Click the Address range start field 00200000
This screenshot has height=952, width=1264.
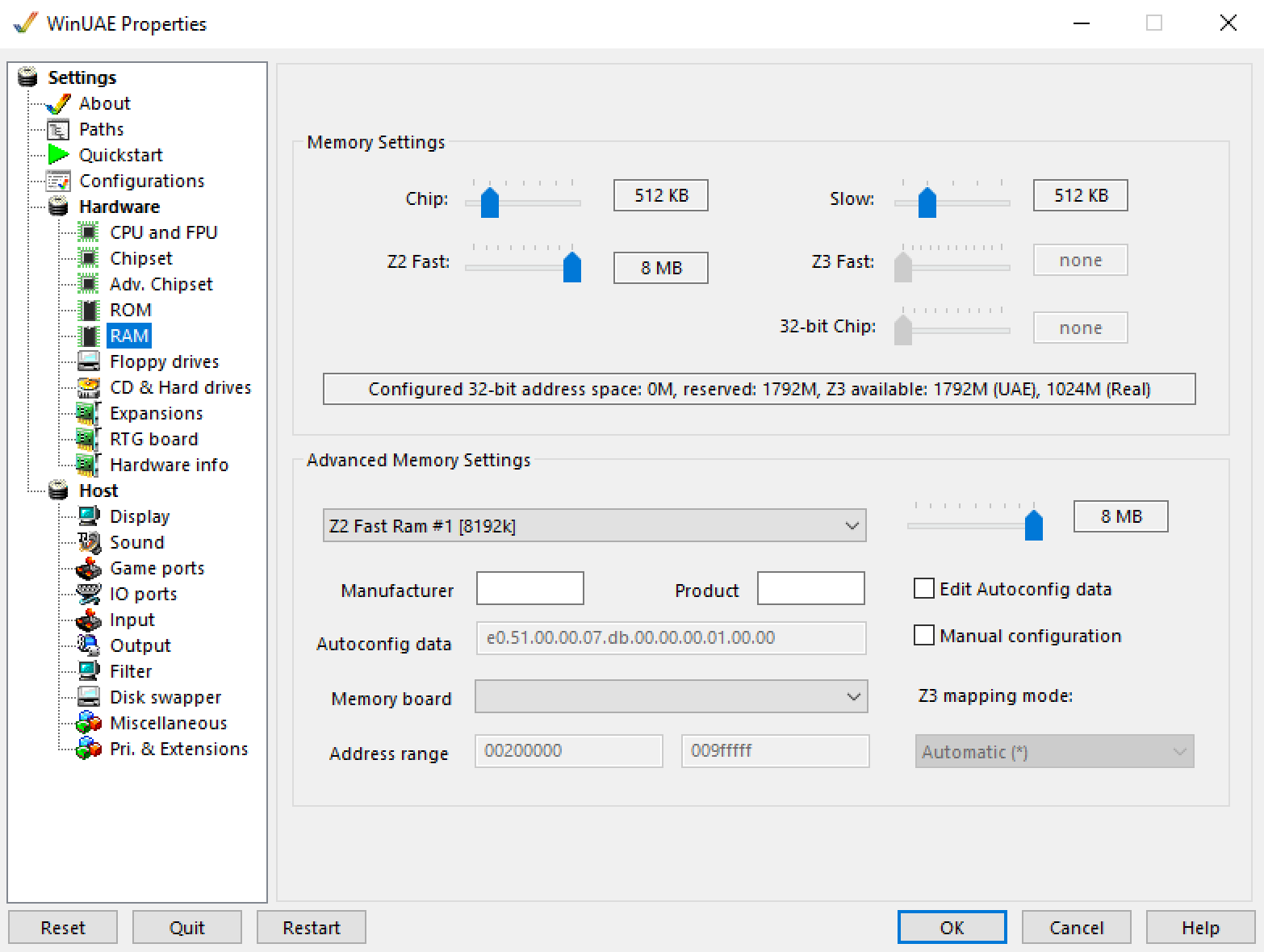569,750
